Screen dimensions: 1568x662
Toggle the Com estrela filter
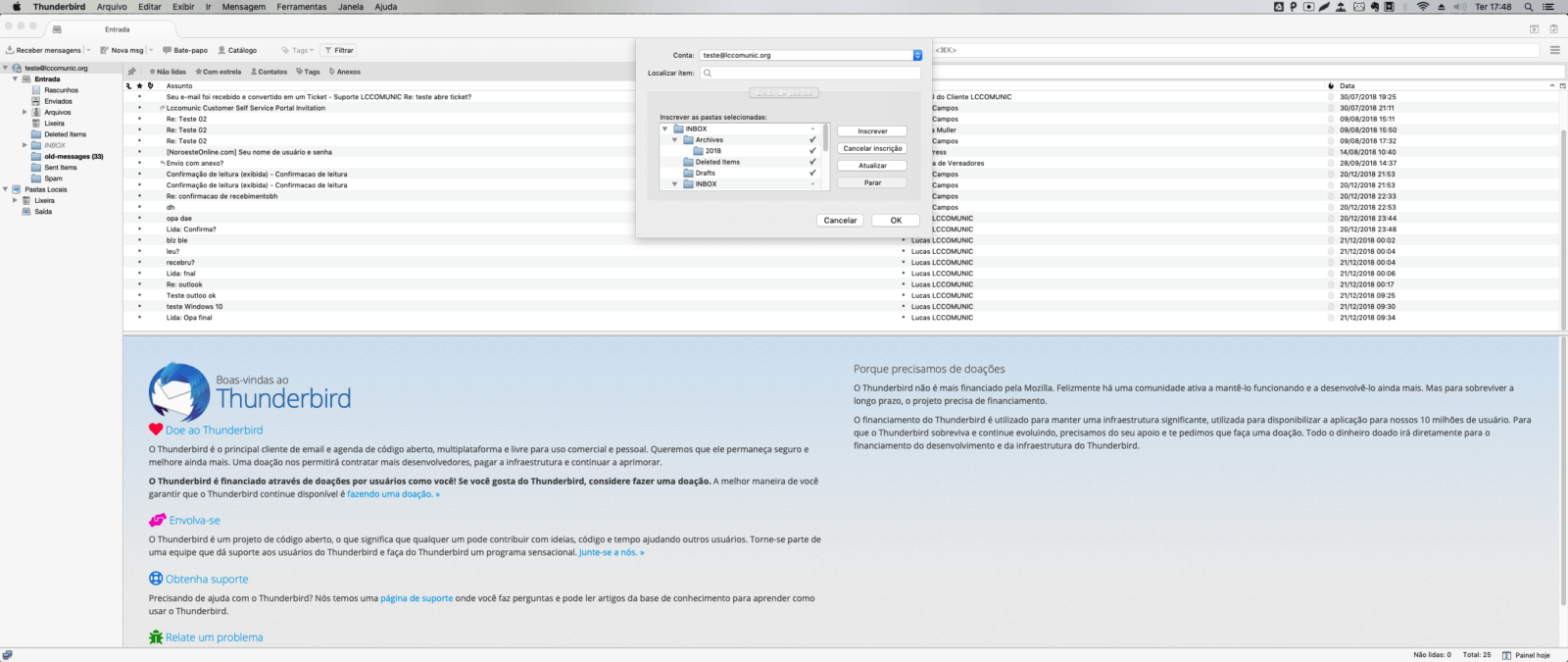(219, 72)
